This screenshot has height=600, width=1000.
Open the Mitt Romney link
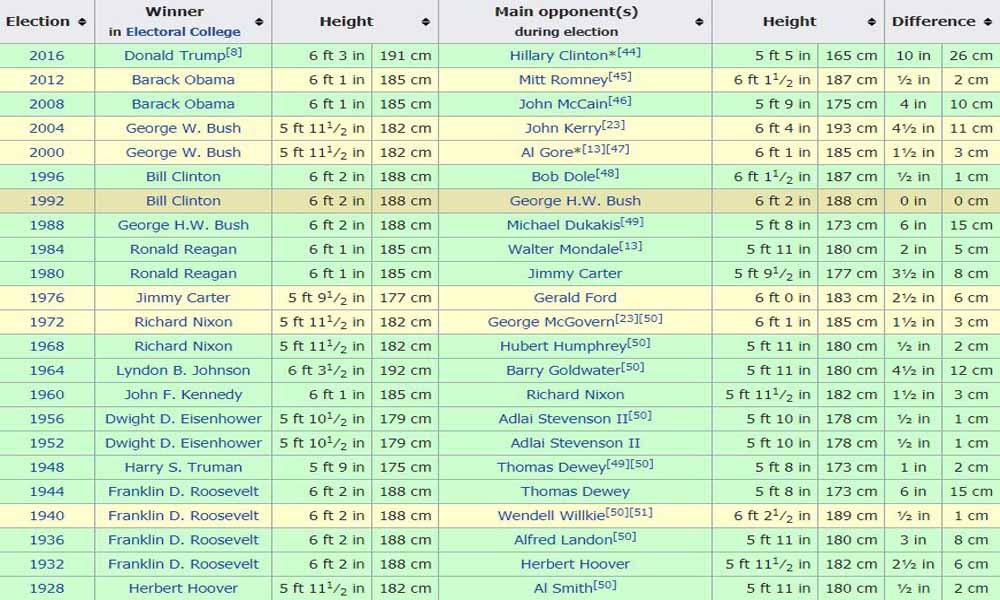(563, 80)
